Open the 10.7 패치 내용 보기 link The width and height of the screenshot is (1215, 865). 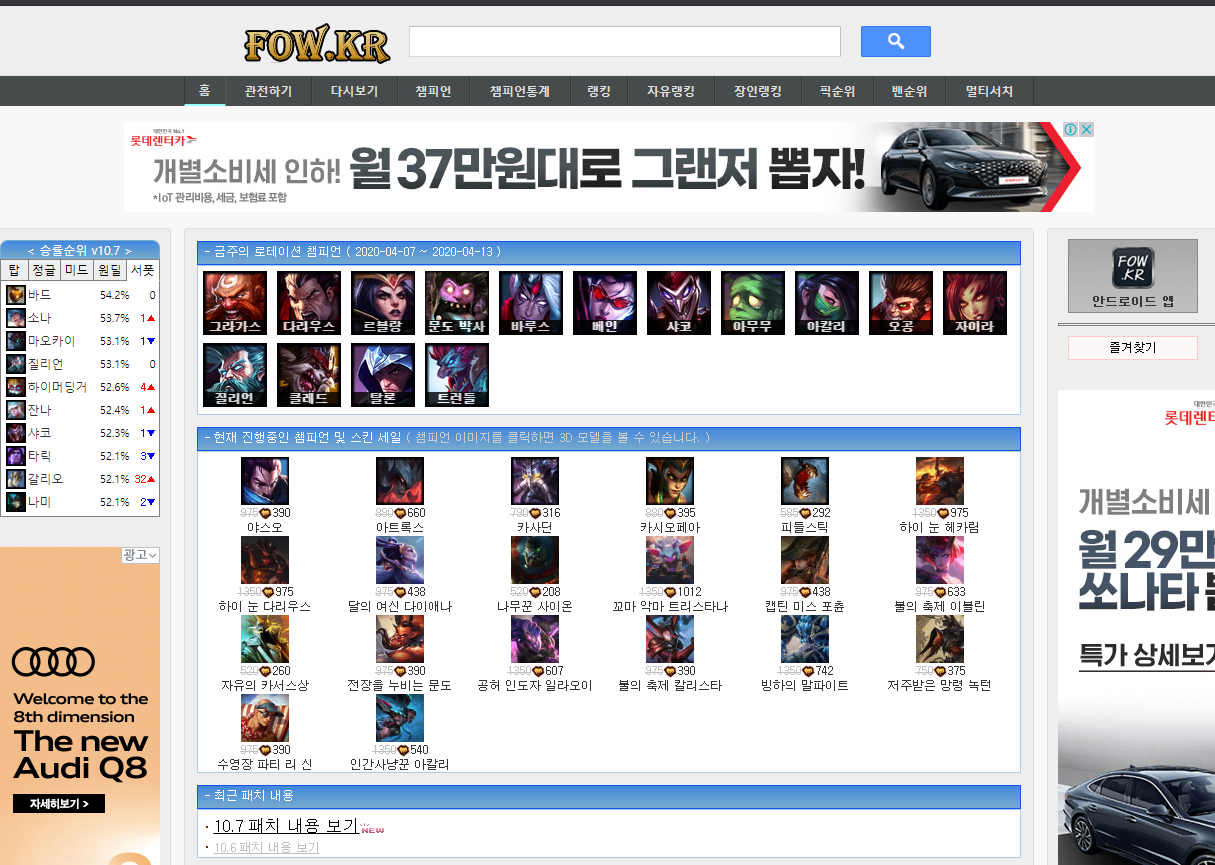tap(286, 826)
